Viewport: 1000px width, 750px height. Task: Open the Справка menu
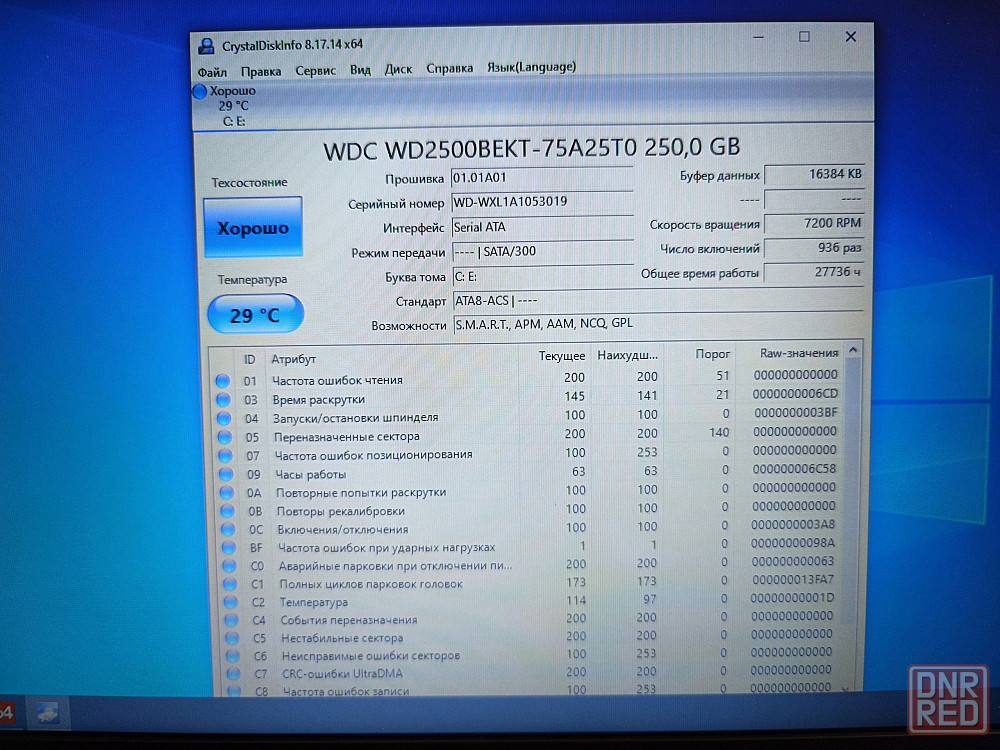pyautogui.click(x=450, y=68)
